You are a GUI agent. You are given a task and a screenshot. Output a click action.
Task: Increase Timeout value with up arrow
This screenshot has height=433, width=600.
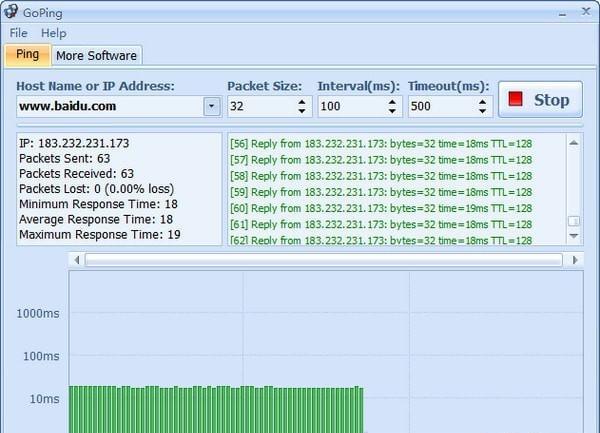483,102
